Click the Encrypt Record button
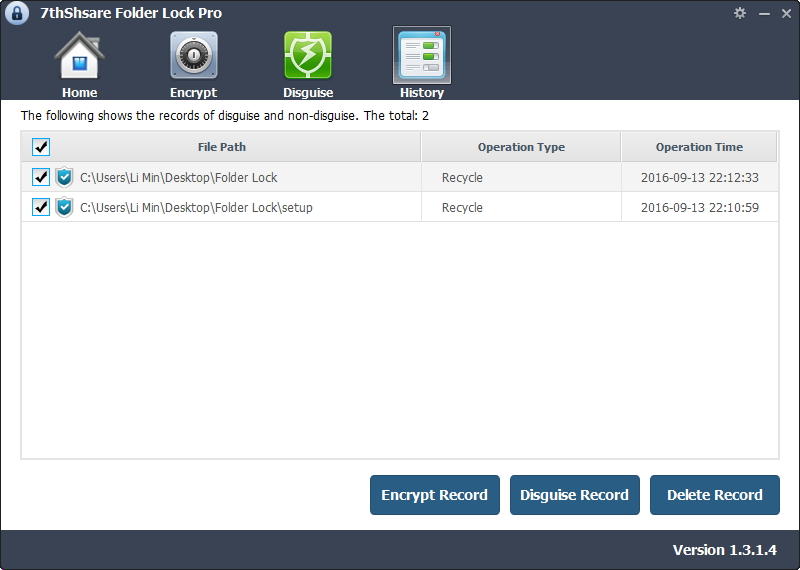Viewport: 800px width, 570px height. pos(435,495)
